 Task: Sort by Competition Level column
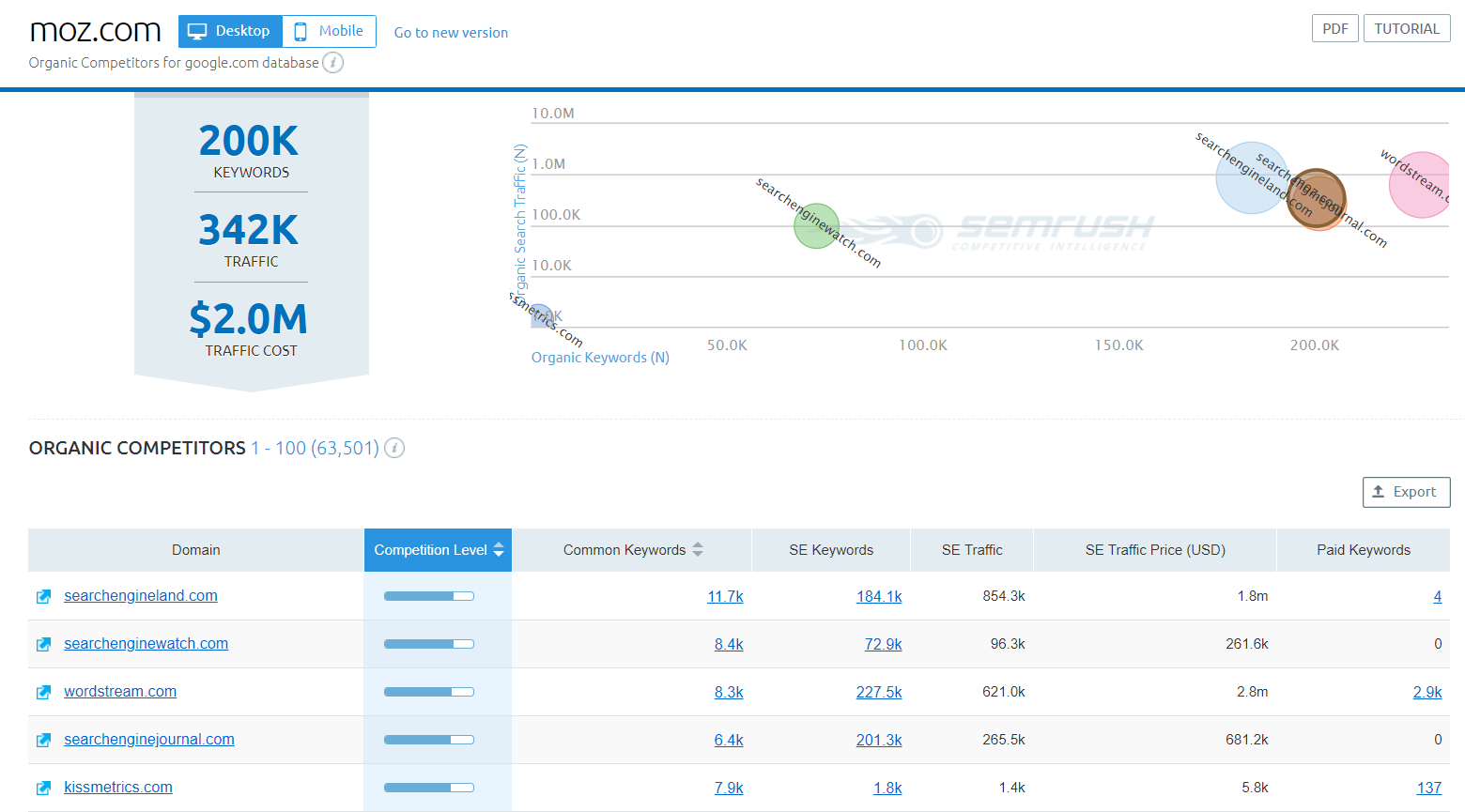pos(439,550)
